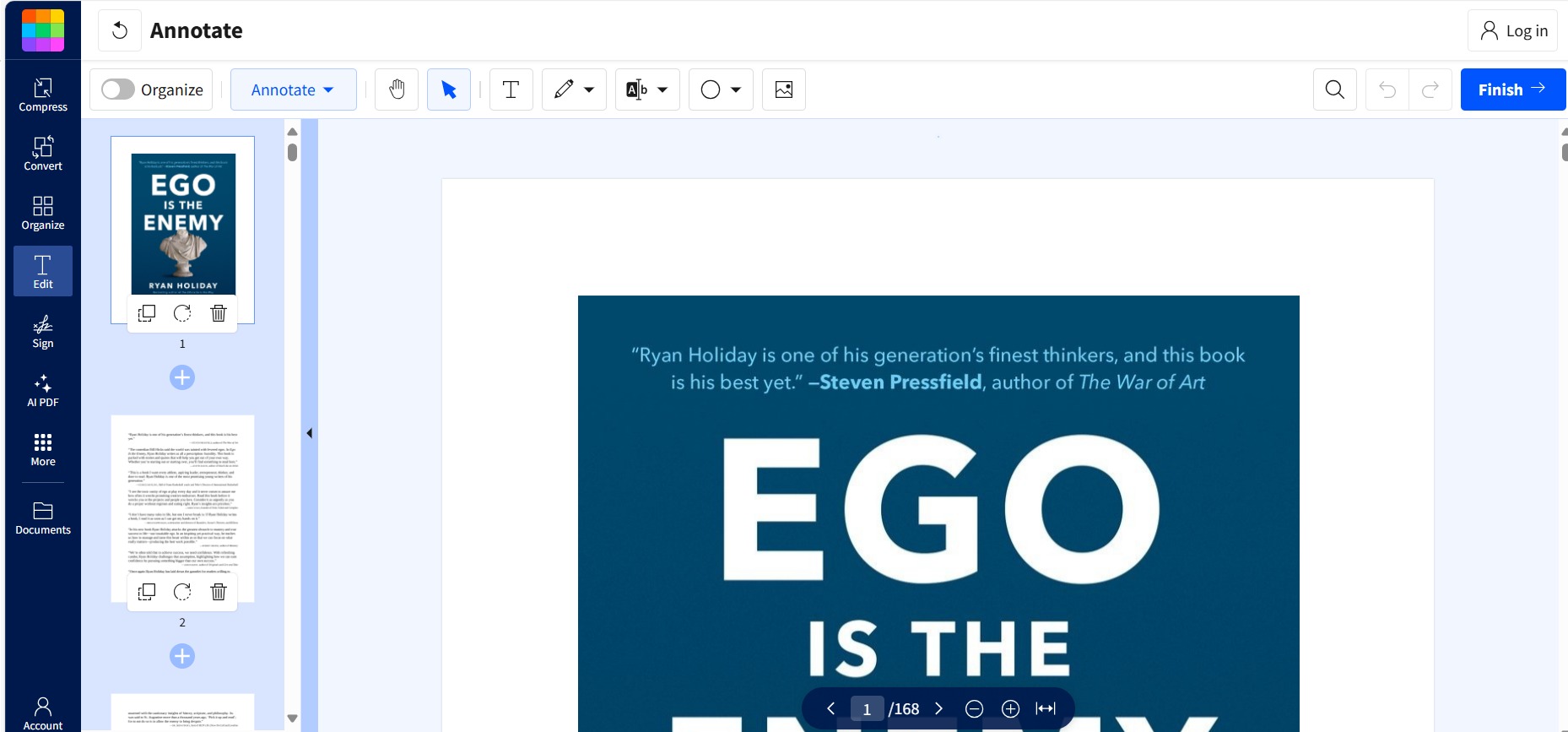Go to next page in page navigator
Viewport: 1568px width, 732px height.
[938, 708]
